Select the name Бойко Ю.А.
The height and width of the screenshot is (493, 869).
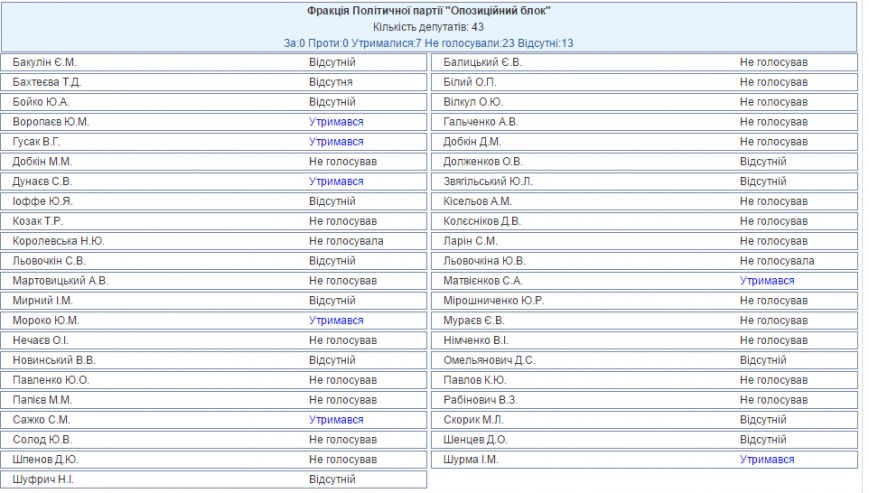pos(40,102)
